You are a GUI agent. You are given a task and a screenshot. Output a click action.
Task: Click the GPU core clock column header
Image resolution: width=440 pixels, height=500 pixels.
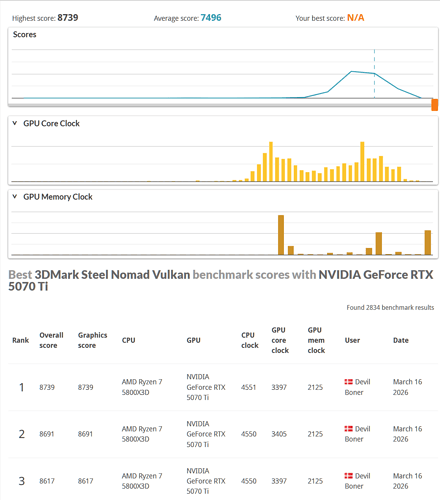tap(280, 340)
